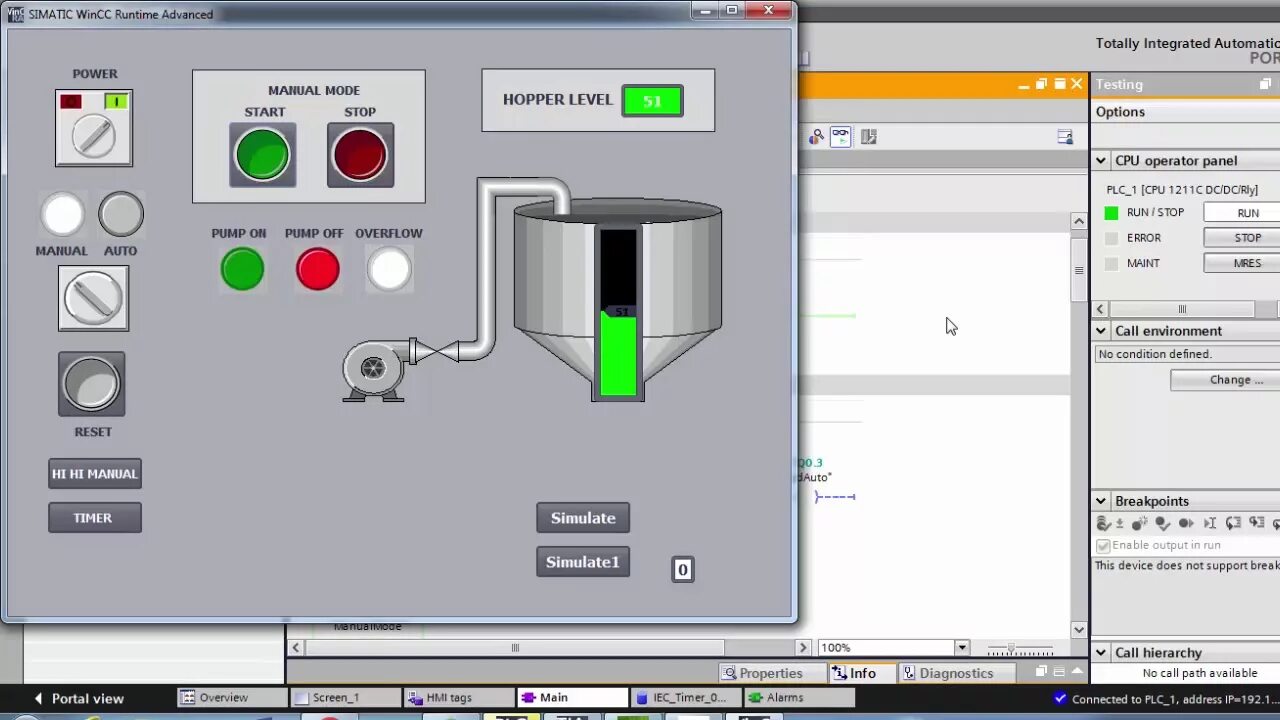1280x720 pixels.
Task: Click the MAINT status LED
Action: tap(1111, 263)
